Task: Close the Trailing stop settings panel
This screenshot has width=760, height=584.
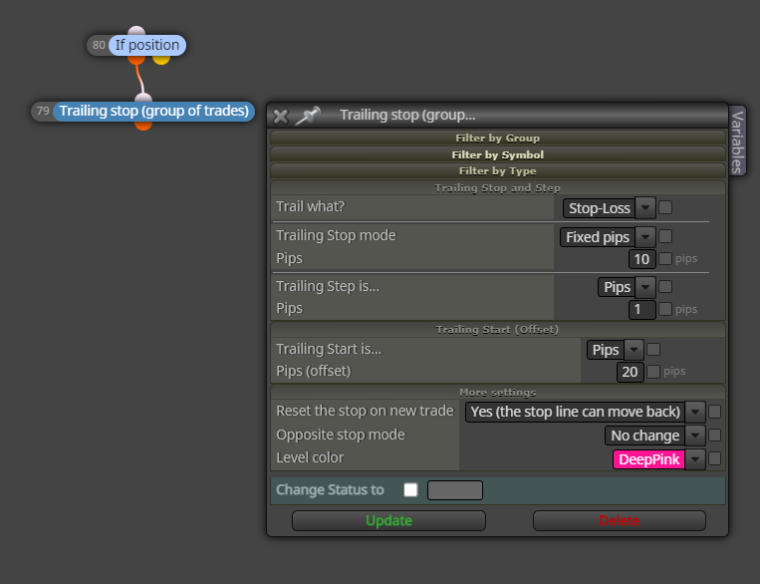Action: coord(280,116)
